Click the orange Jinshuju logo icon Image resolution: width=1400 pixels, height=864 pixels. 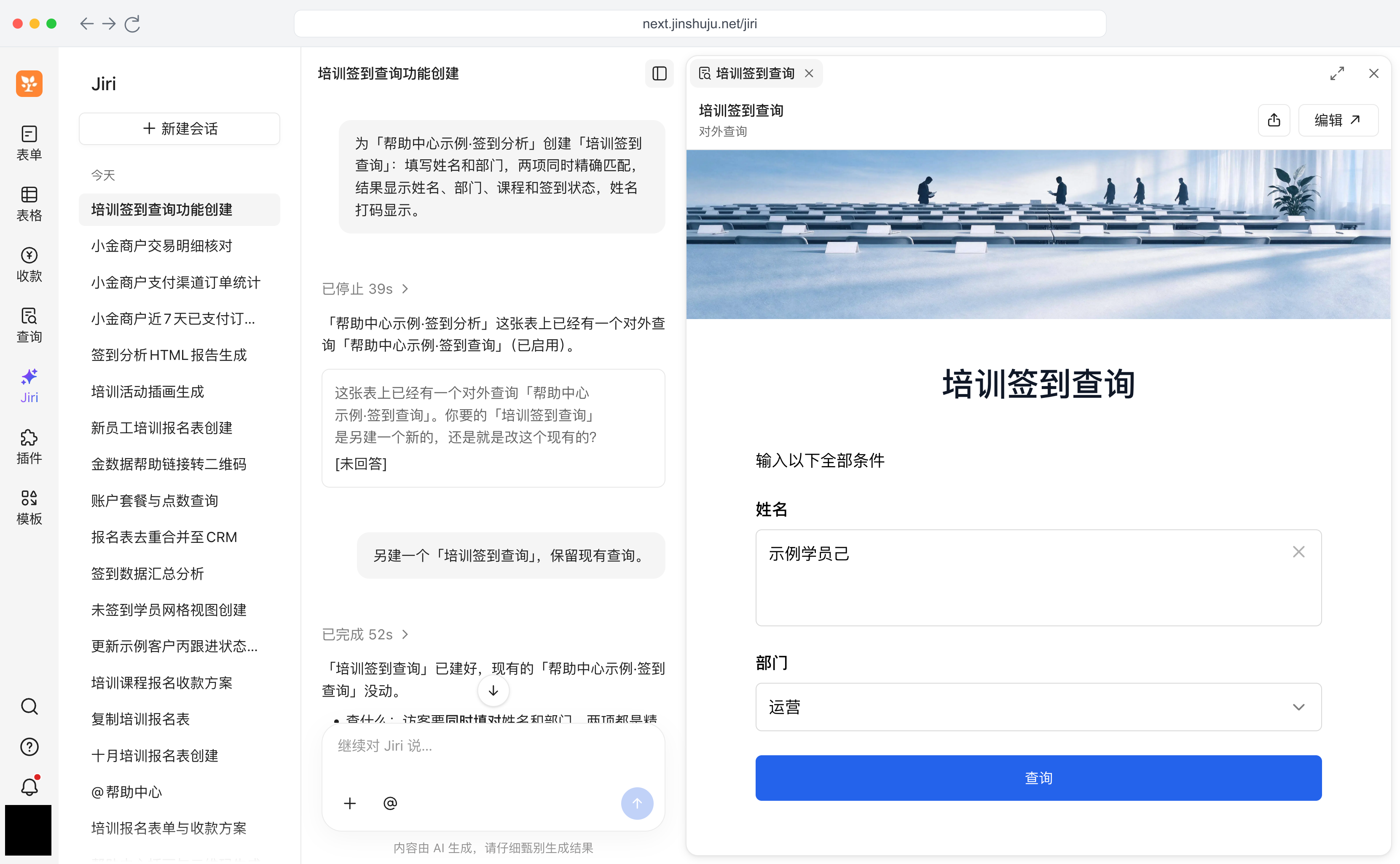pos(29,83)
